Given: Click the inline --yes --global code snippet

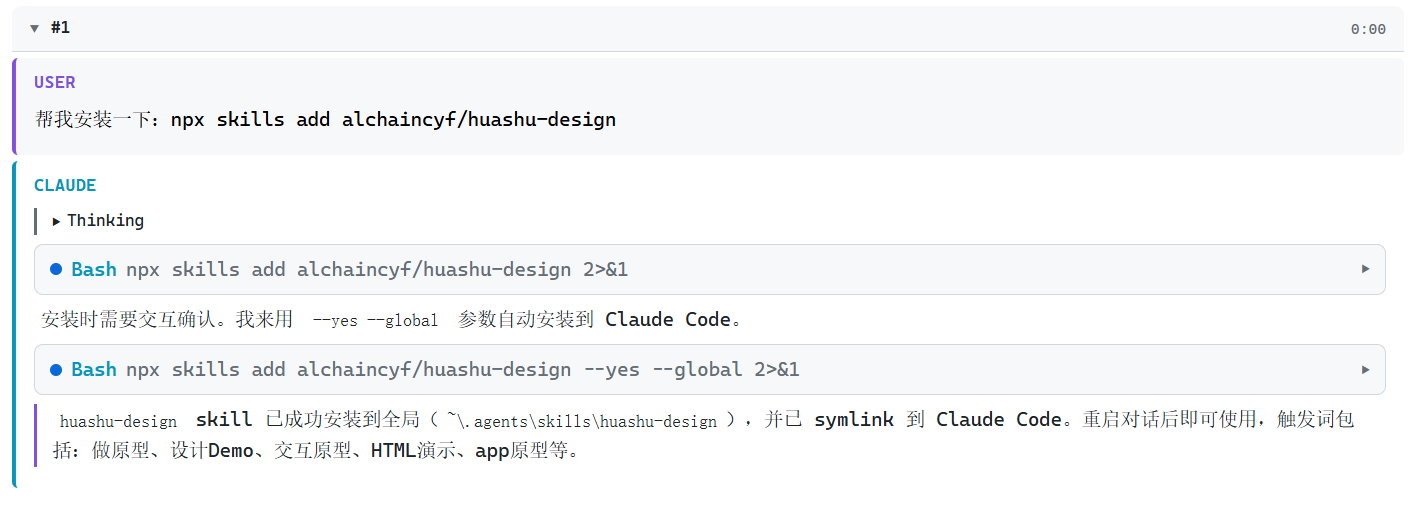Looking at the screenshot, I should 375,320.
